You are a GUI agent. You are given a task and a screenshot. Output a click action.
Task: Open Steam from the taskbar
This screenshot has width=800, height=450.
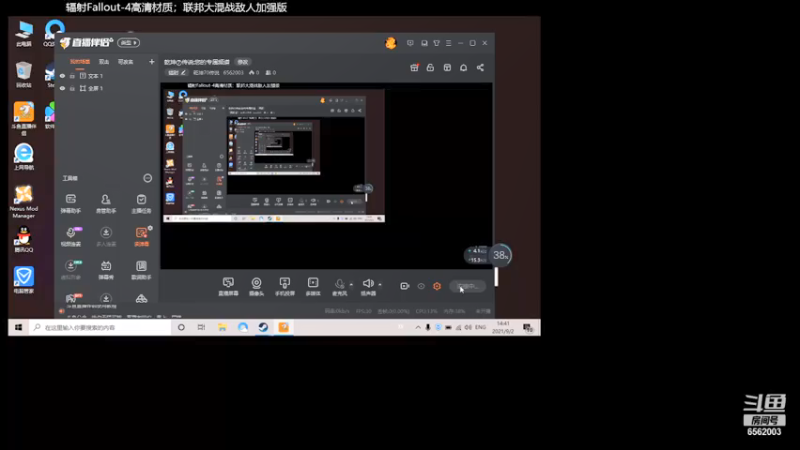click(x=263, y=328)
